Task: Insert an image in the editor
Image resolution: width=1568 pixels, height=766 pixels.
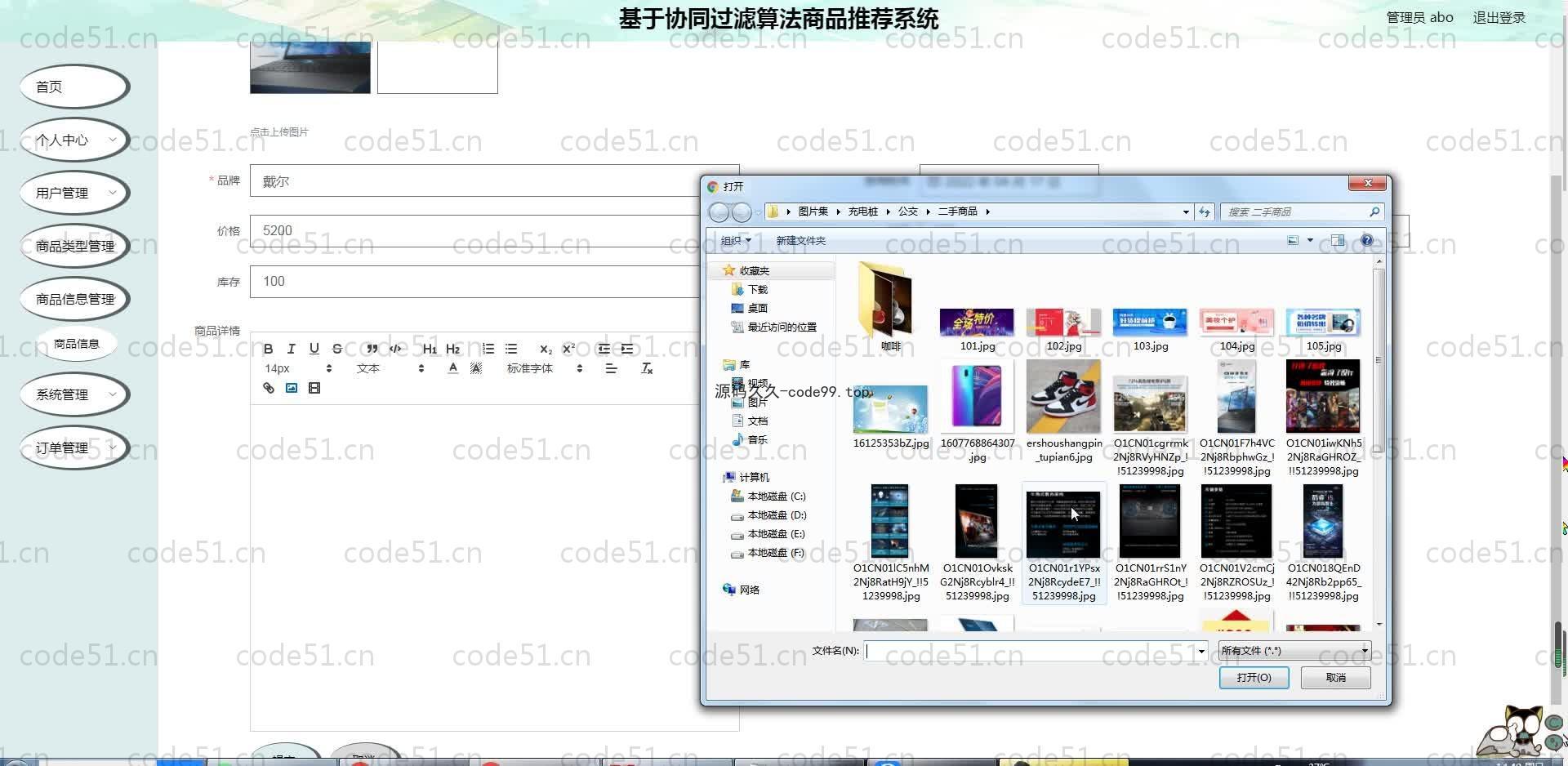Action: click(292, 388)
